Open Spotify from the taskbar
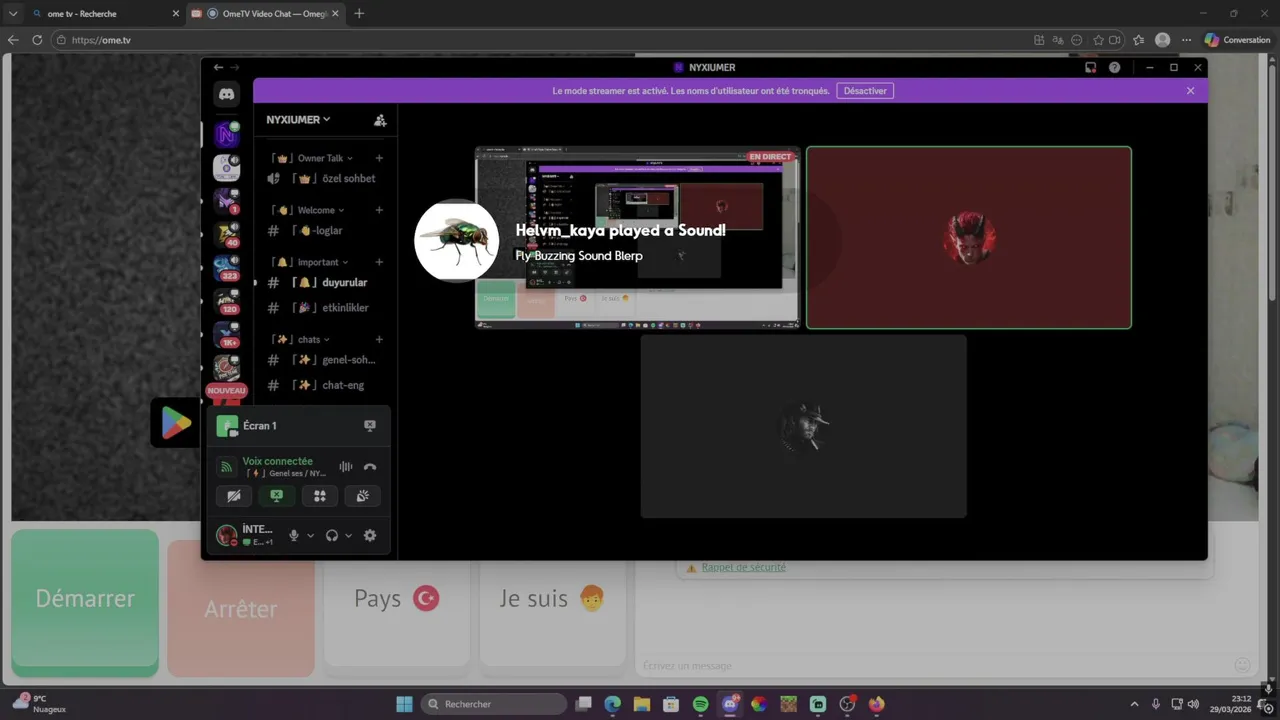The height and width of the screenshot is (720, 1280). click(700, 704)
